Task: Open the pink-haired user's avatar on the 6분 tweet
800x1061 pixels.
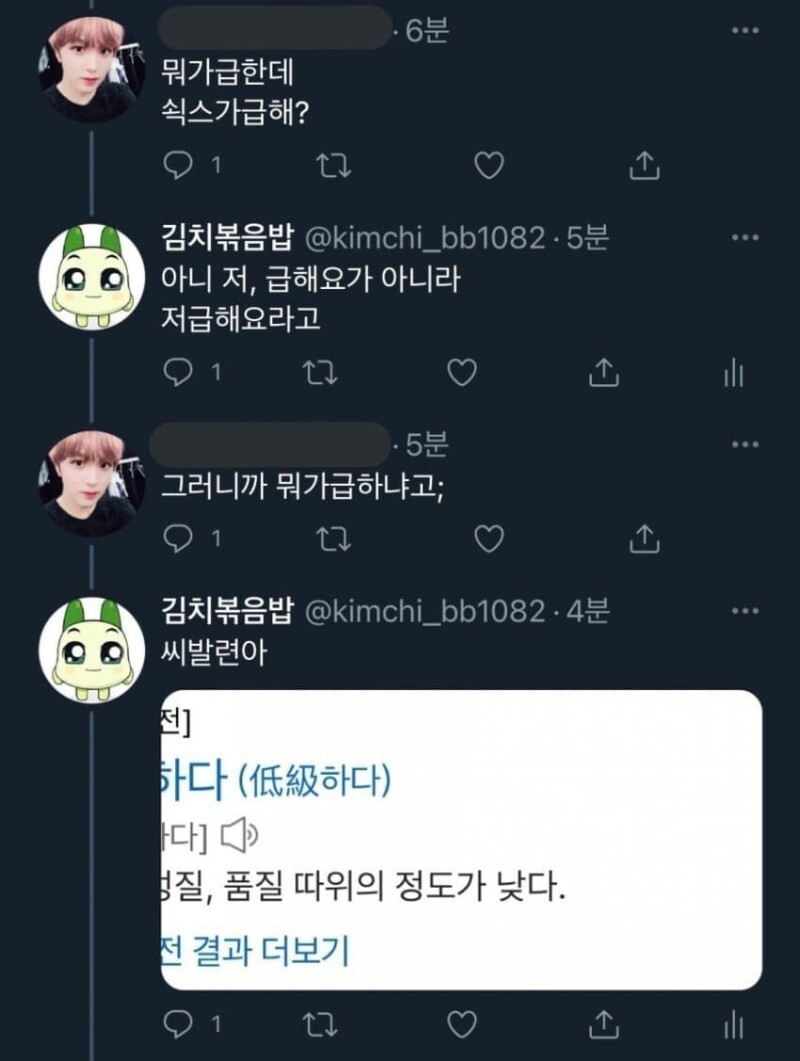Action: pos(88,68)
